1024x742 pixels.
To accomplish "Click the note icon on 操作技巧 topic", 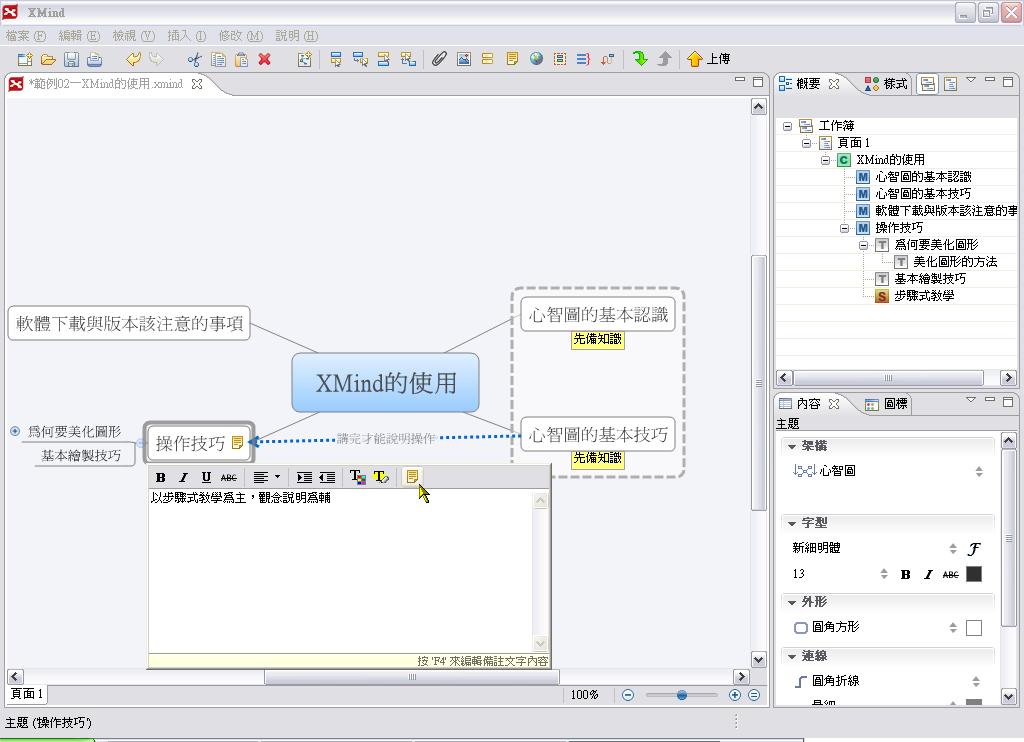I will tap(238, 443).
